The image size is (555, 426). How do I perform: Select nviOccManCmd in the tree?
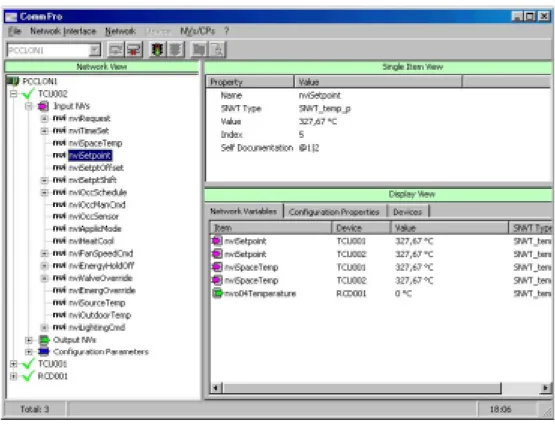tap(97, 205)
